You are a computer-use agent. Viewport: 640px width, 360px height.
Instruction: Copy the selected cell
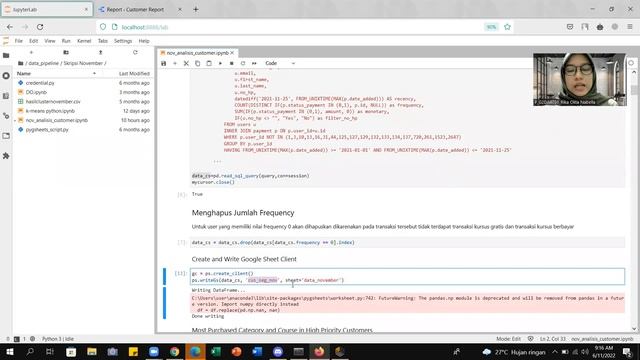pos(198,63)
